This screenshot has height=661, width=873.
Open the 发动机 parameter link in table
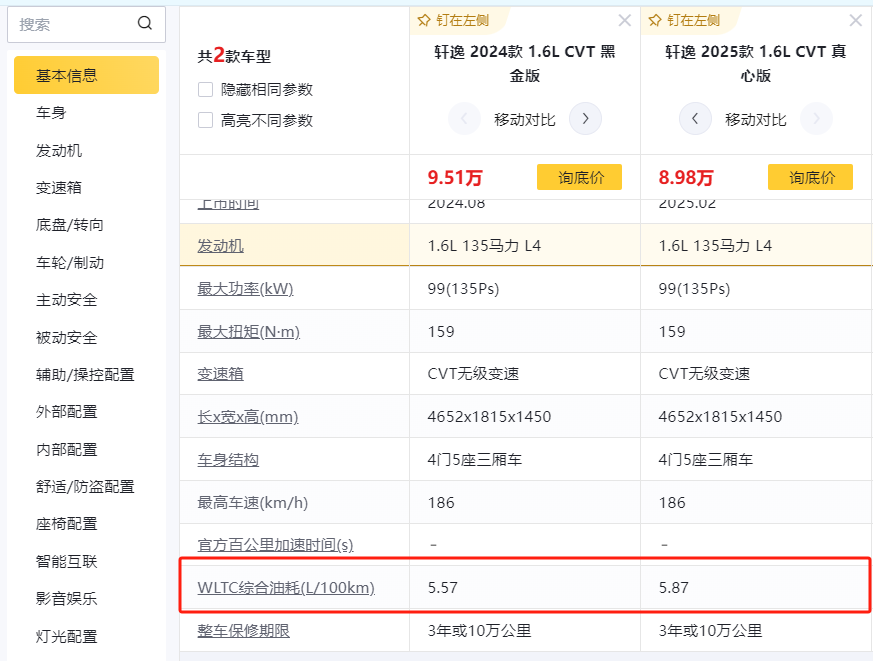pyautogui.click(x=220, y=246)
